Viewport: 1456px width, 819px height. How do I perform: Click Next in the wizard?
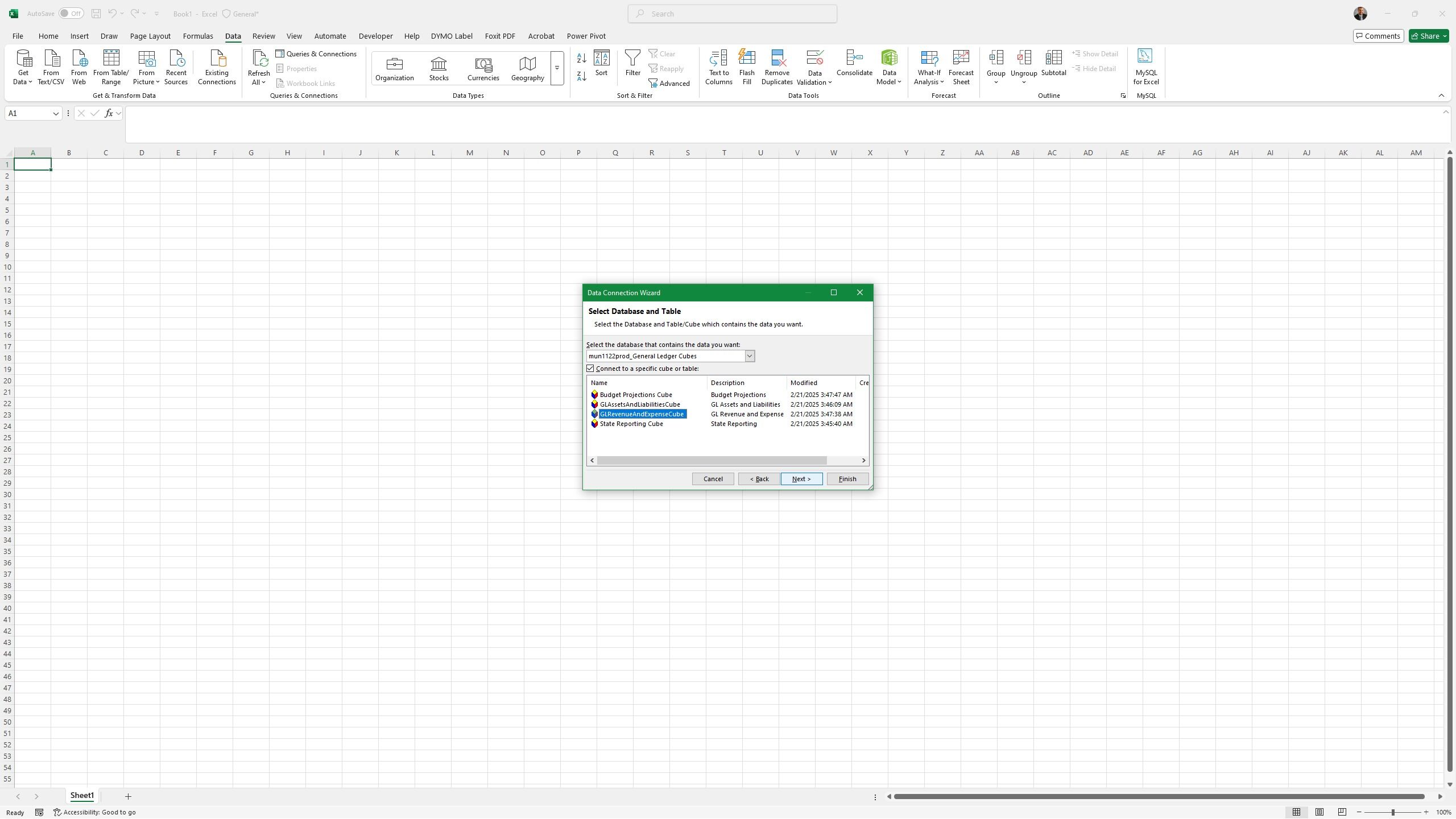click(801, 479)
